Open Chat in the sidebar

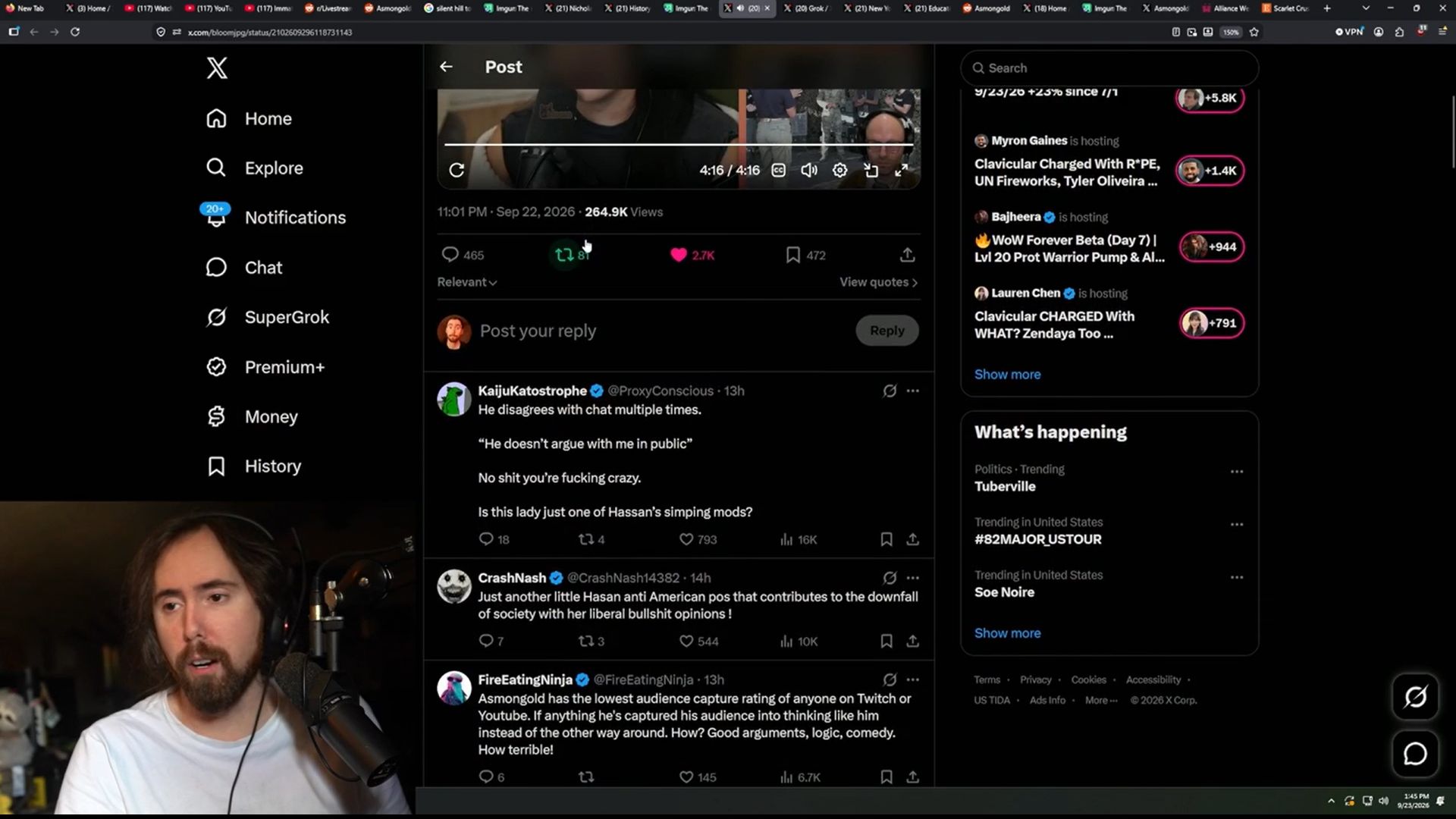coord(244,268)
